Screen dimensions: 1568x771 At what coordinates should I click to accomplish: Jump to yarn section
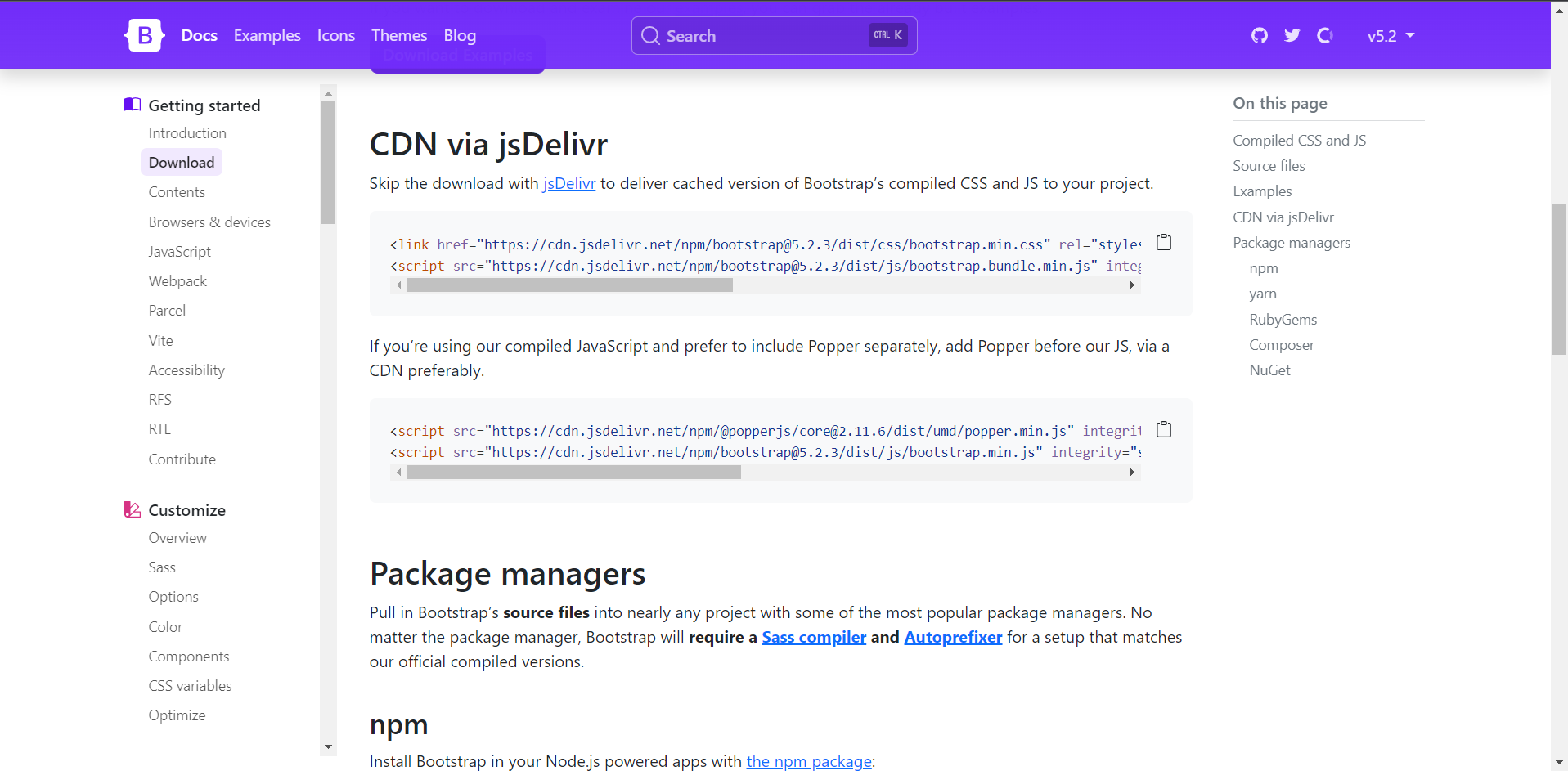[x=1263, y=294]
